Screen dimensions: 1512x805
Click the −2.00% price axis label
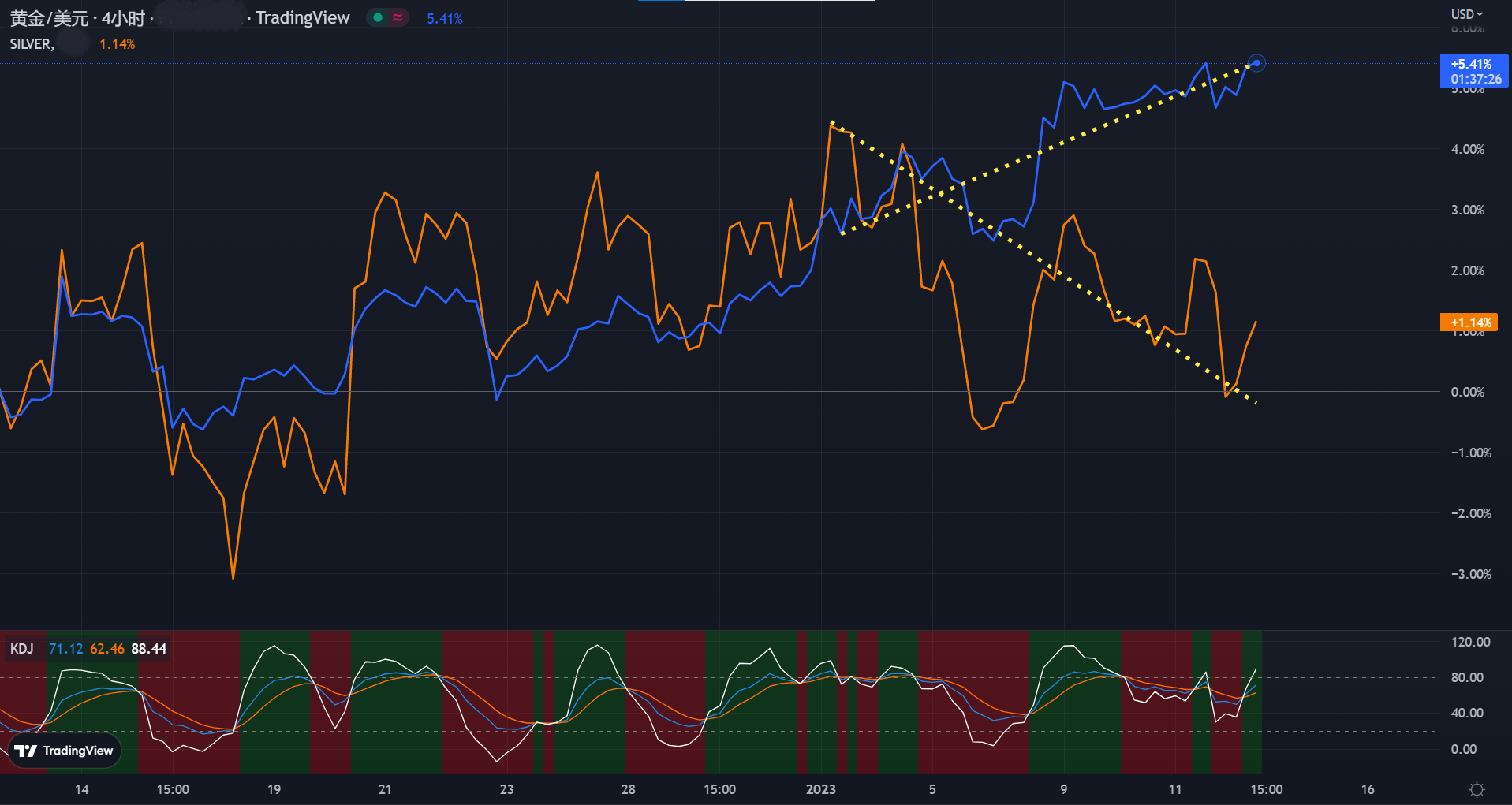click(1471, 513)
